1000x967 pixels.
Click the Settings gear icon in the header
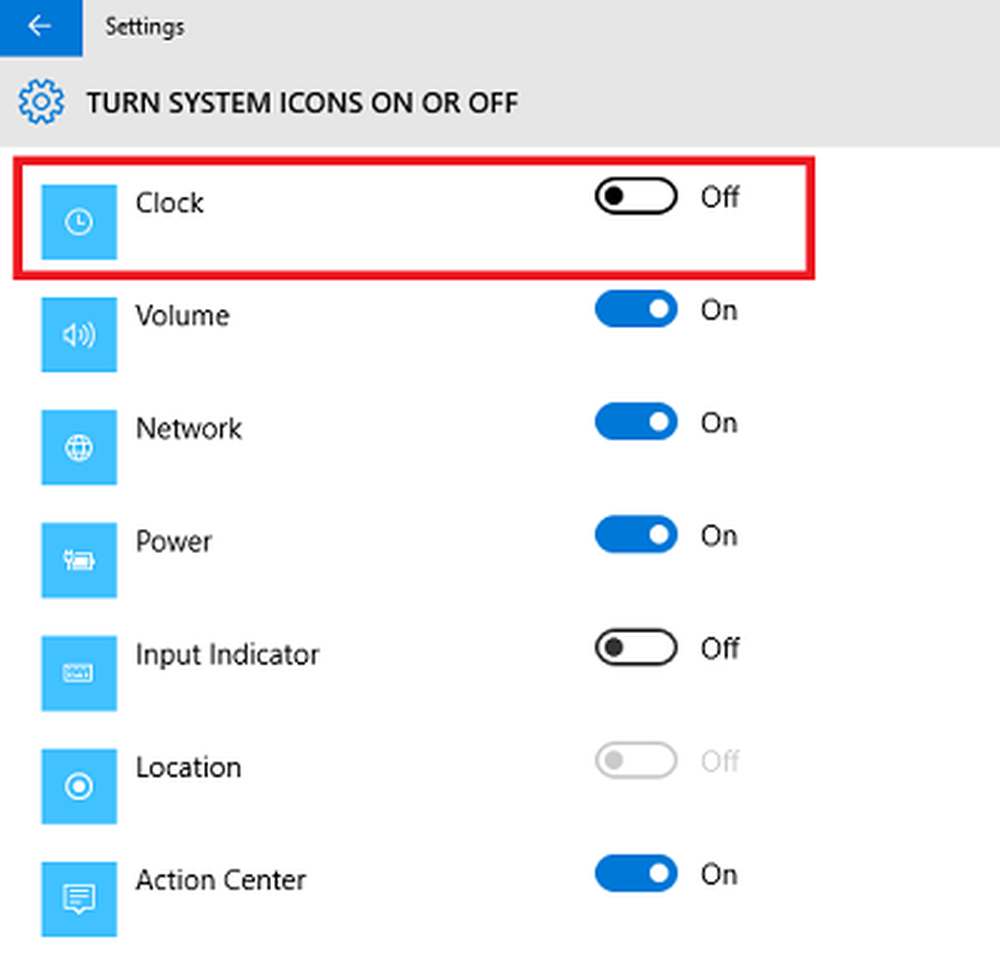pos(40,102)
